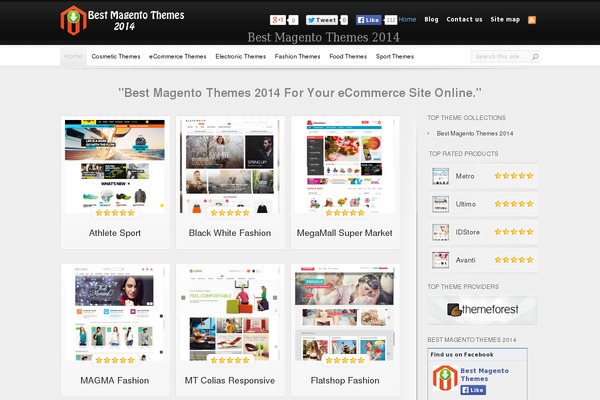The height and width of the screenshot is (400, 600).
Task: Click the Twitter Tweet button
Action: pos(322,20)
